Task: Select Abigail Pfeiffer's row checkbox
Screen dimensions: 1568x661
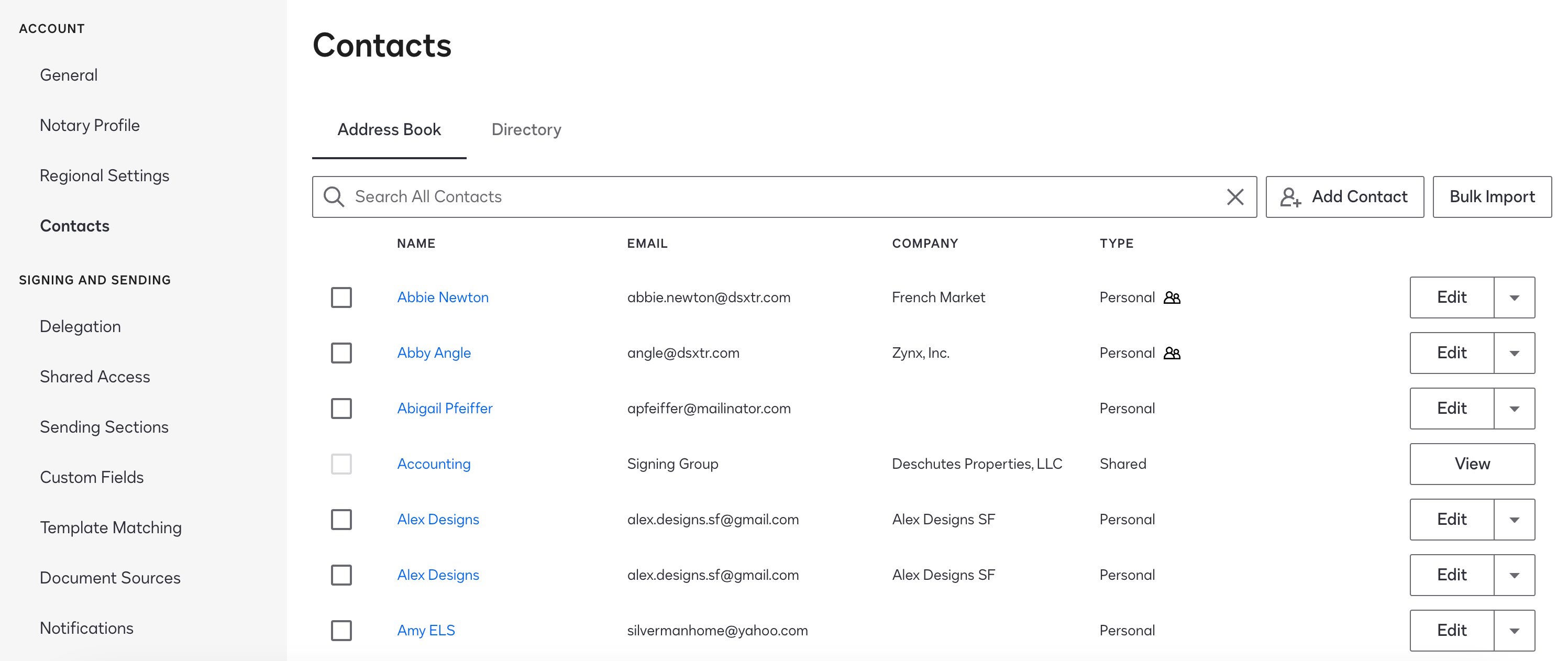Action: 341,409
